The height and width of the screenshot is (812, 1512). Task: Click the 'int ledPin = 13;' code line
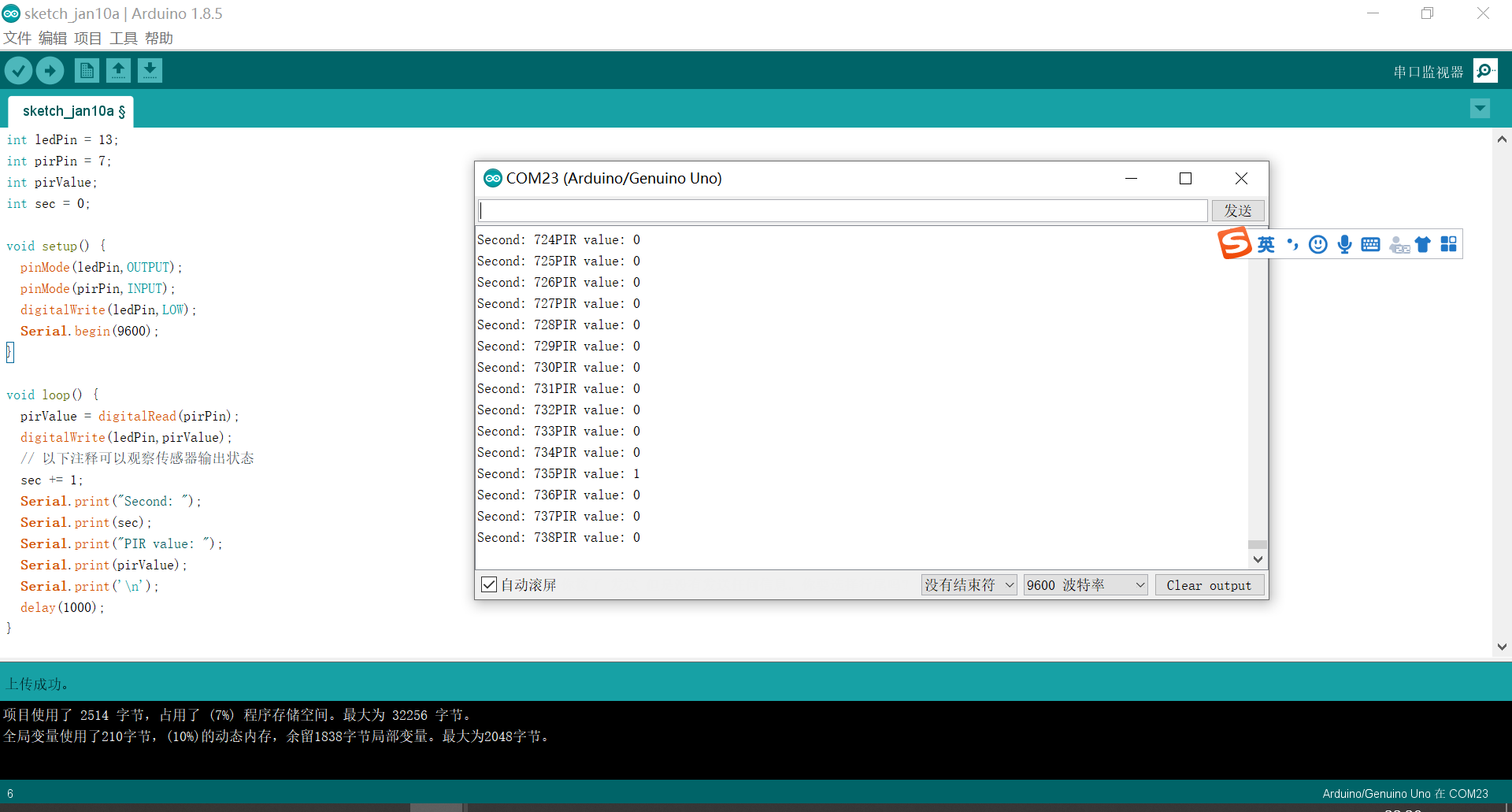click(x=62, y=139)
